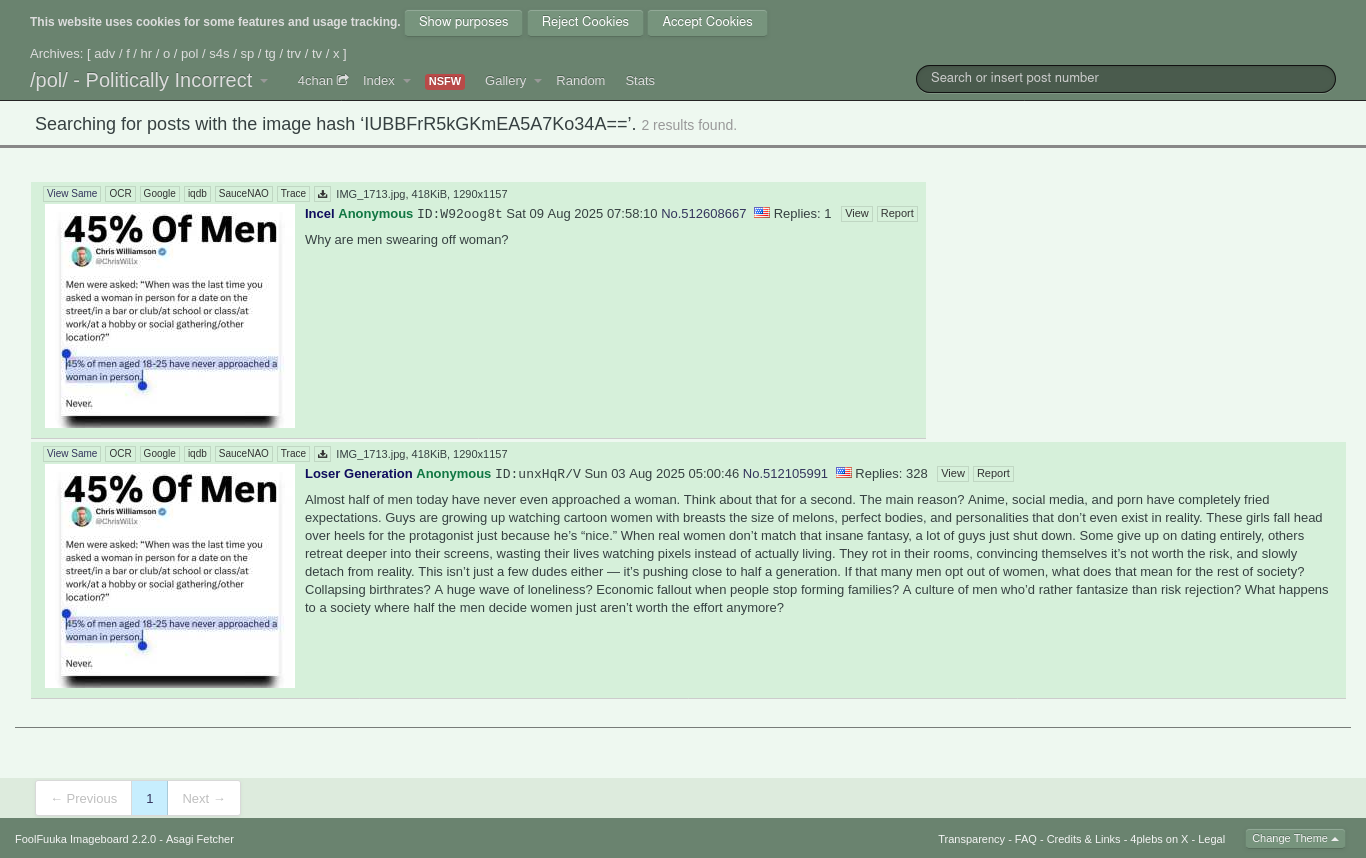Focus the search or post number field
The image size is (1366, 858).
click(x=1125, y=78)
